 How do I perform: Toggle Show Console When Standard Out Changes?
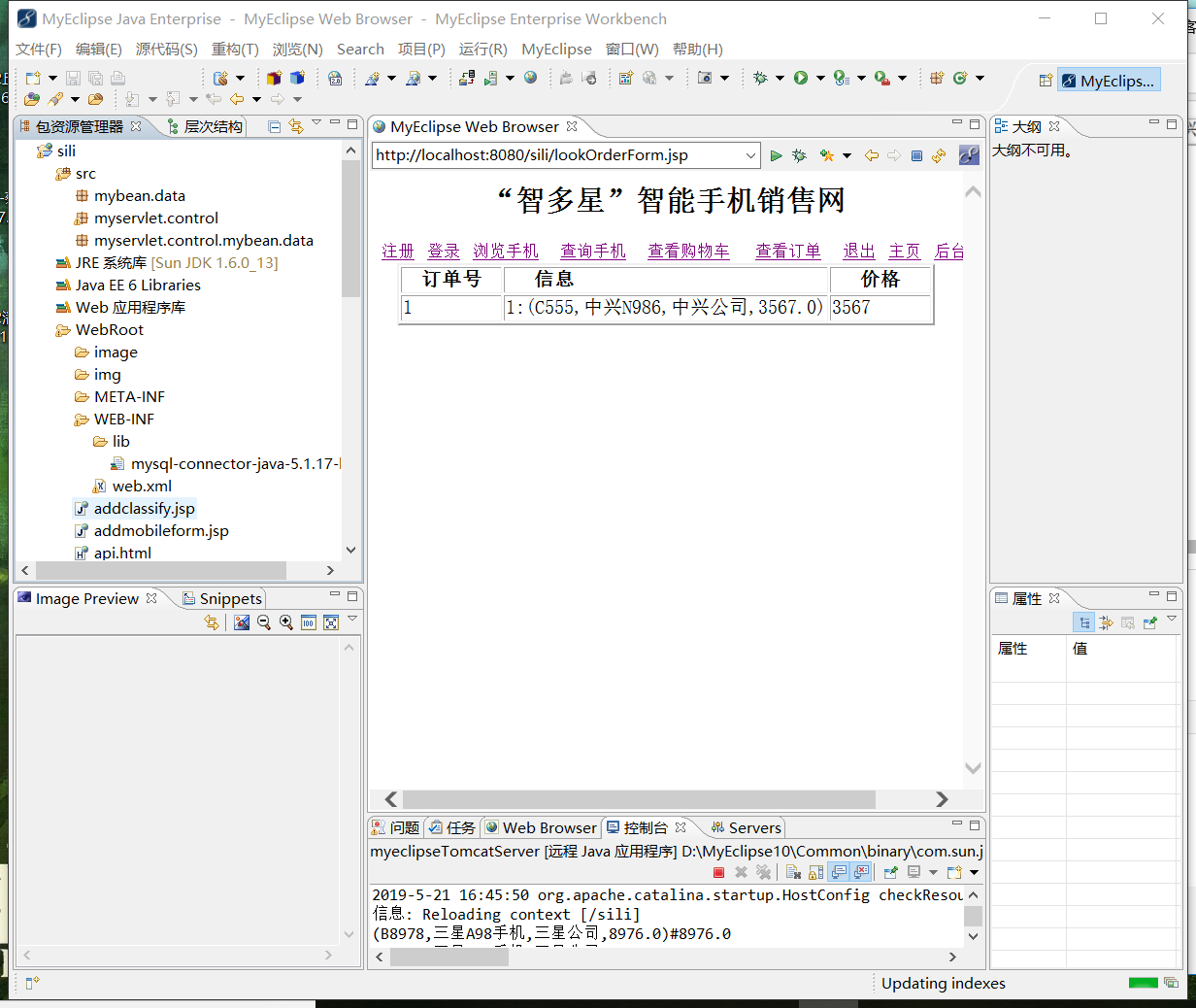point(839,872)
